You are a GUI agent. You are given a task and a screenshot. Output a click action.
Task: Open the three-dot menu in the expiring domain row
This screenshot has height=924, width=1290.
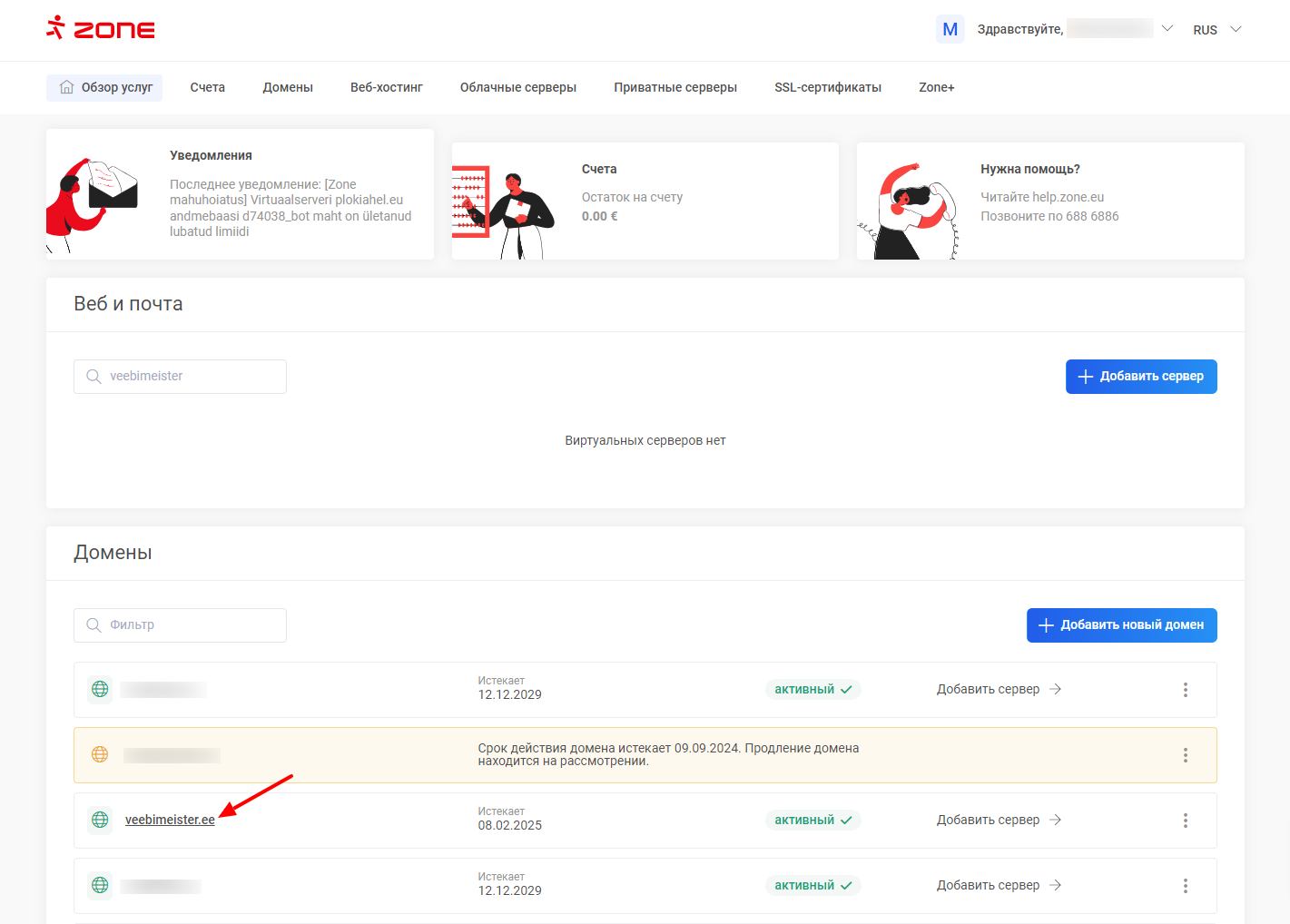tap(1185, 755)
